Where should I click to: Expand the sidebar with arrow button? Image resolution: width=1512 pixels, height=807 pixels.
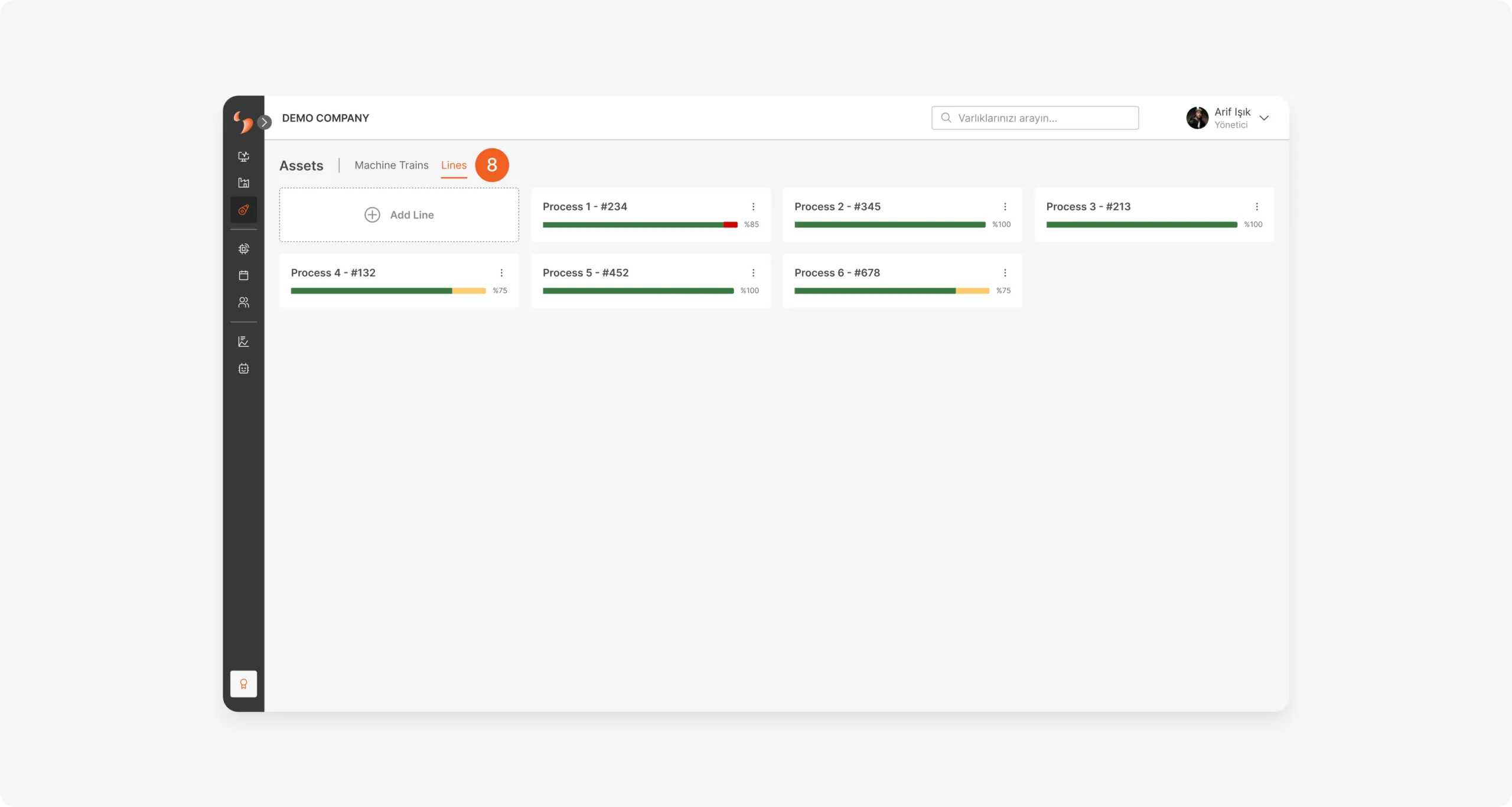click(x=265, y=122)
